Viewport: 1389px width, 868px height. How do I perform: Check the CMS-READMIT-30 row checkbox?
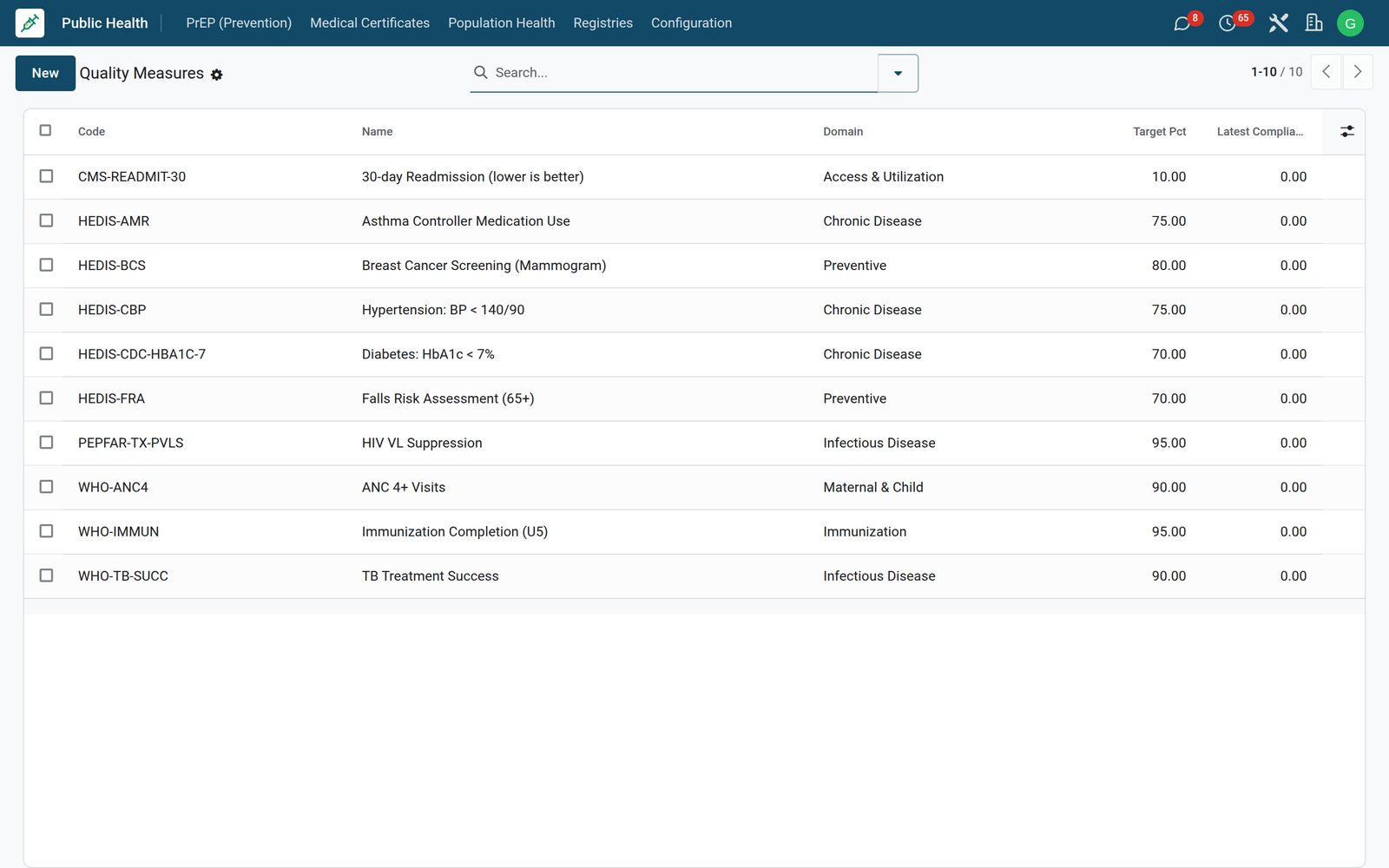point(46,176)
